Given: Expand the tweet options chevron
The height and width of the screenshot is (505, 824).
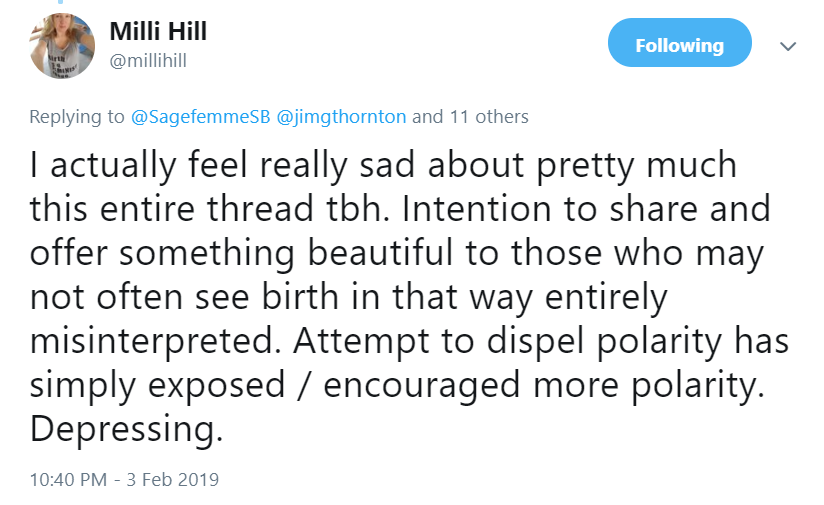Looking at the screenshot, I should coord(787,47).
